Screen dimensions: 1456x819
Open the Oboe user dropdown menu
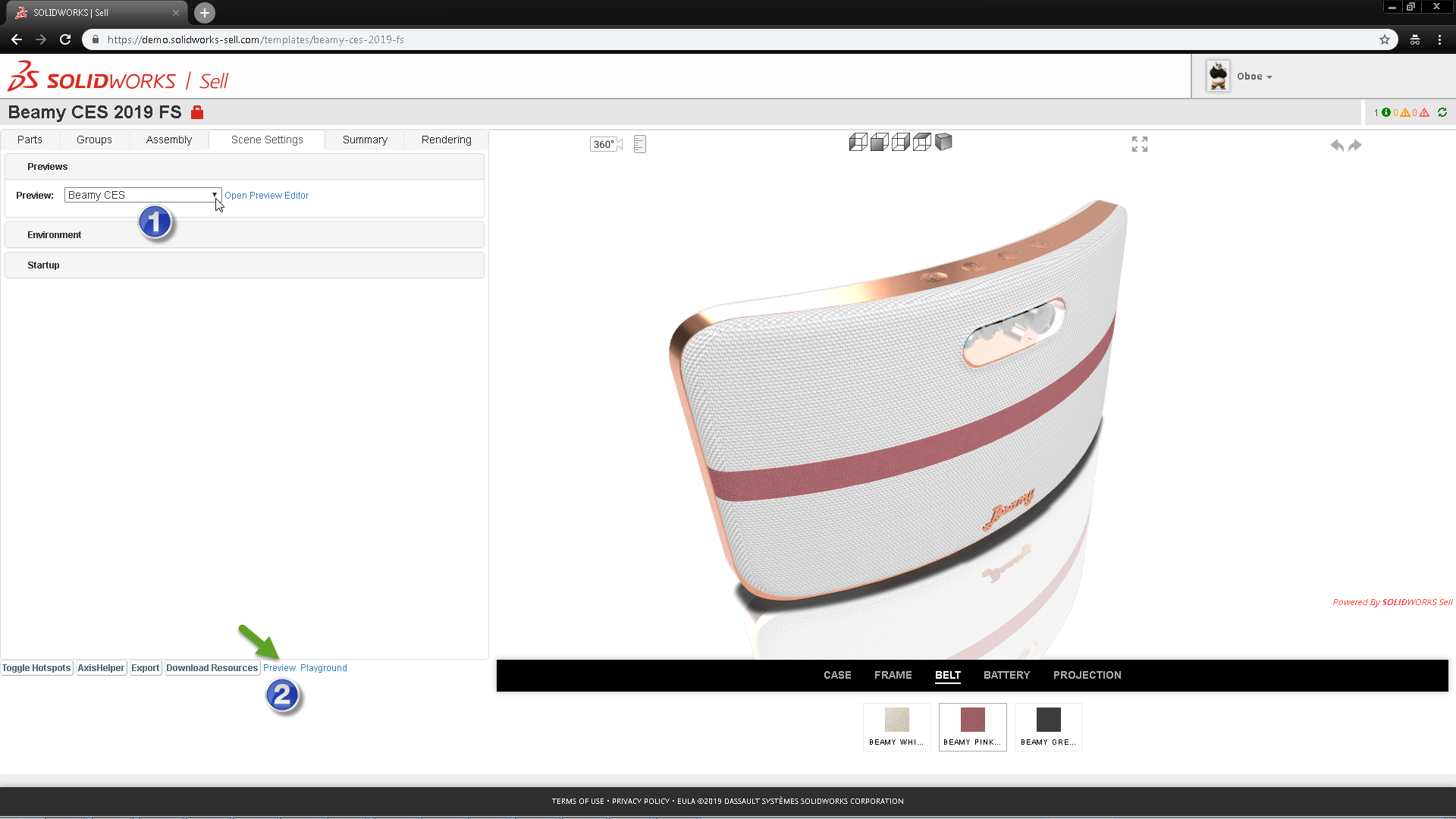coord(1254,77)
